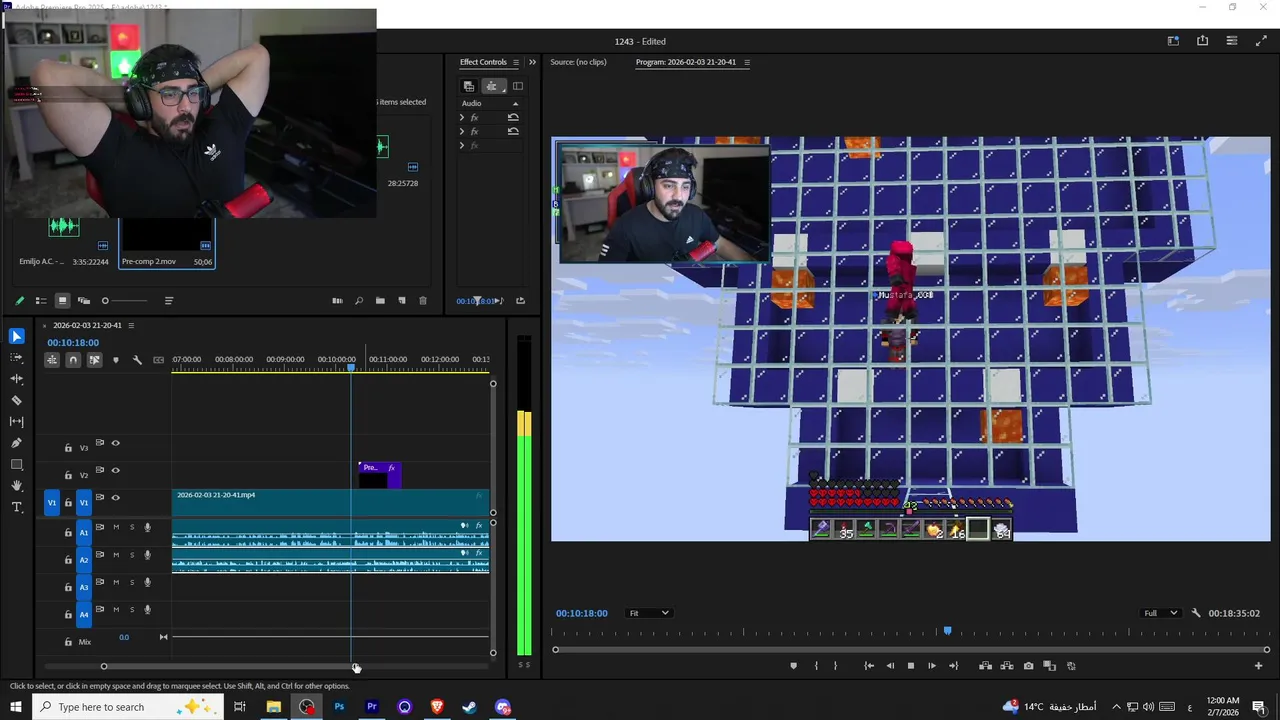The width and height of the screenshot is (1280, 720).
Task: Open the Button Editor plus icon
Action: coord(1258,666)
